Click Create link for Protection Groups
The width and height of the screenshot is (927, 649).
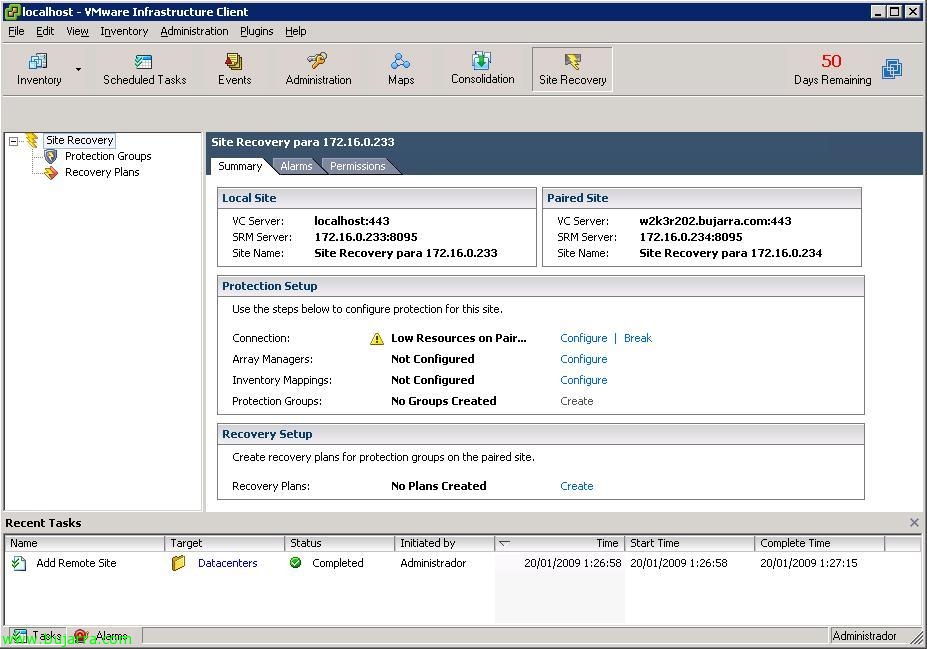(576, 401)
